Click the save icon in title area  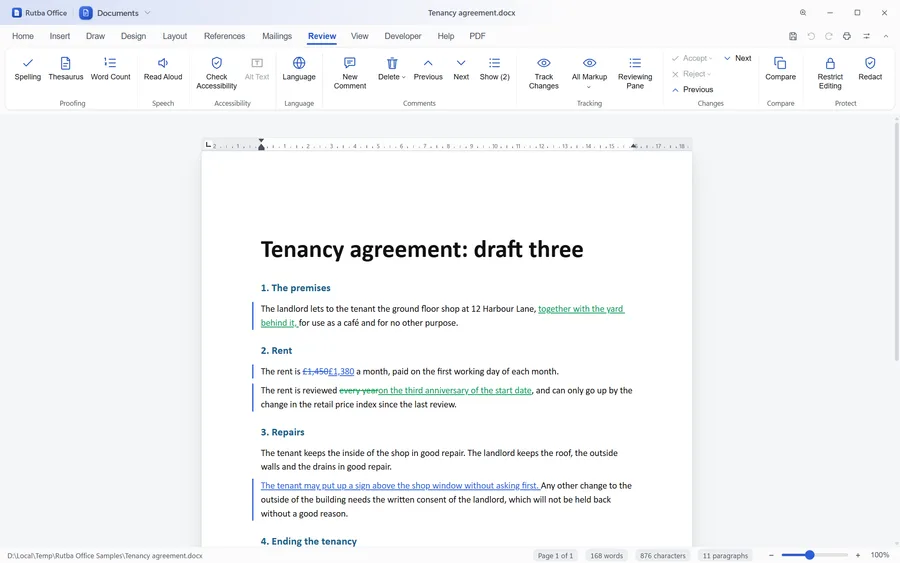793,36
